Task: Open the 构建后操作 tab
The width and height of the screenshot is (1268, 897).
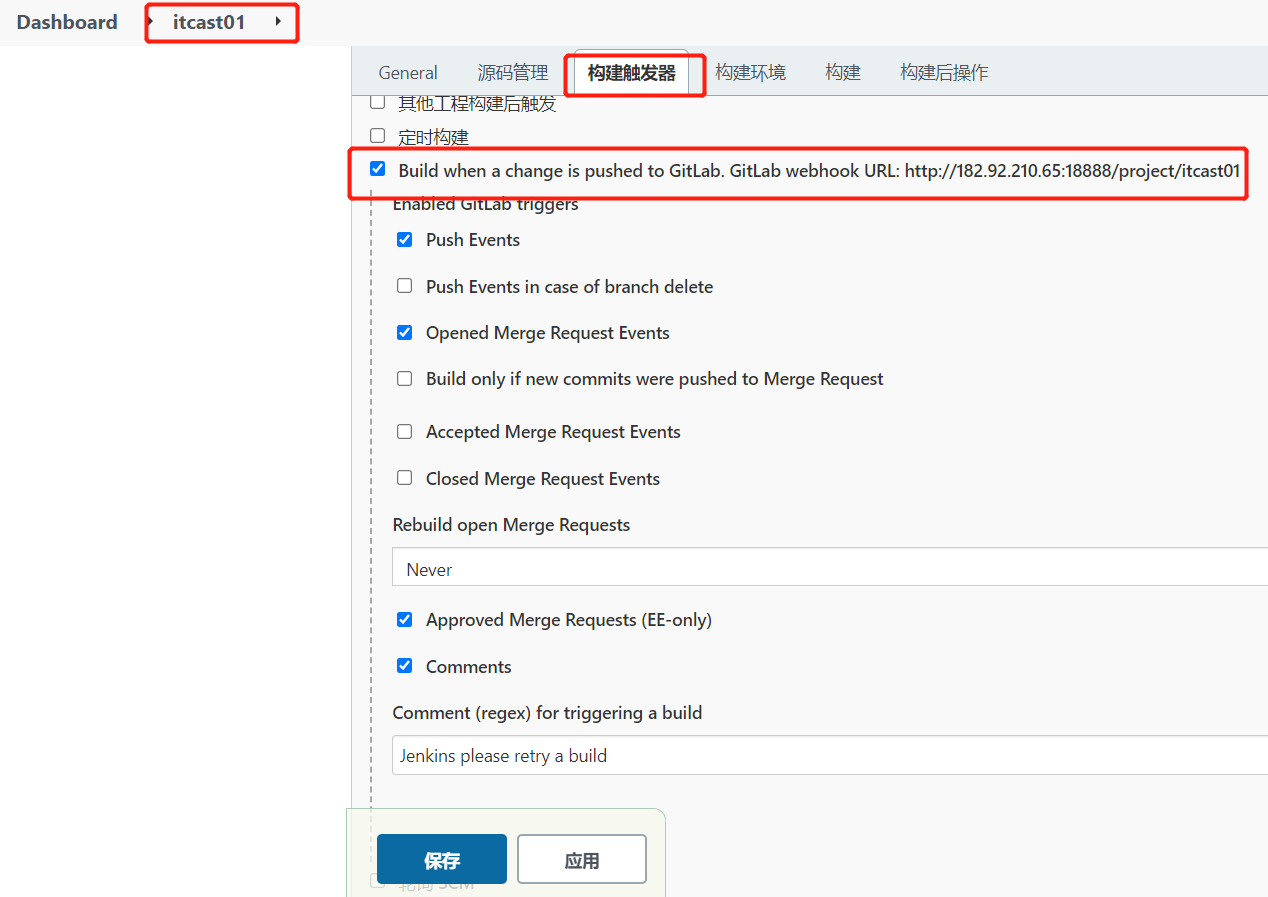Action: 944,73
